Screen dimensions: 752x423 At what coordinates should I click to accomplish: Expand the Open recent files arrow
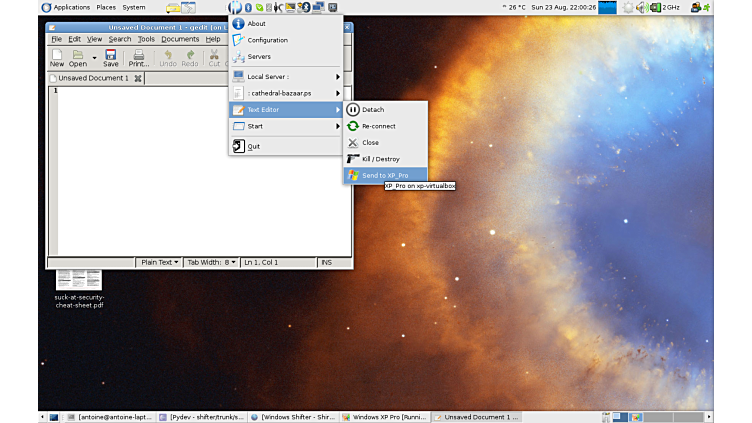pos(94,58)
